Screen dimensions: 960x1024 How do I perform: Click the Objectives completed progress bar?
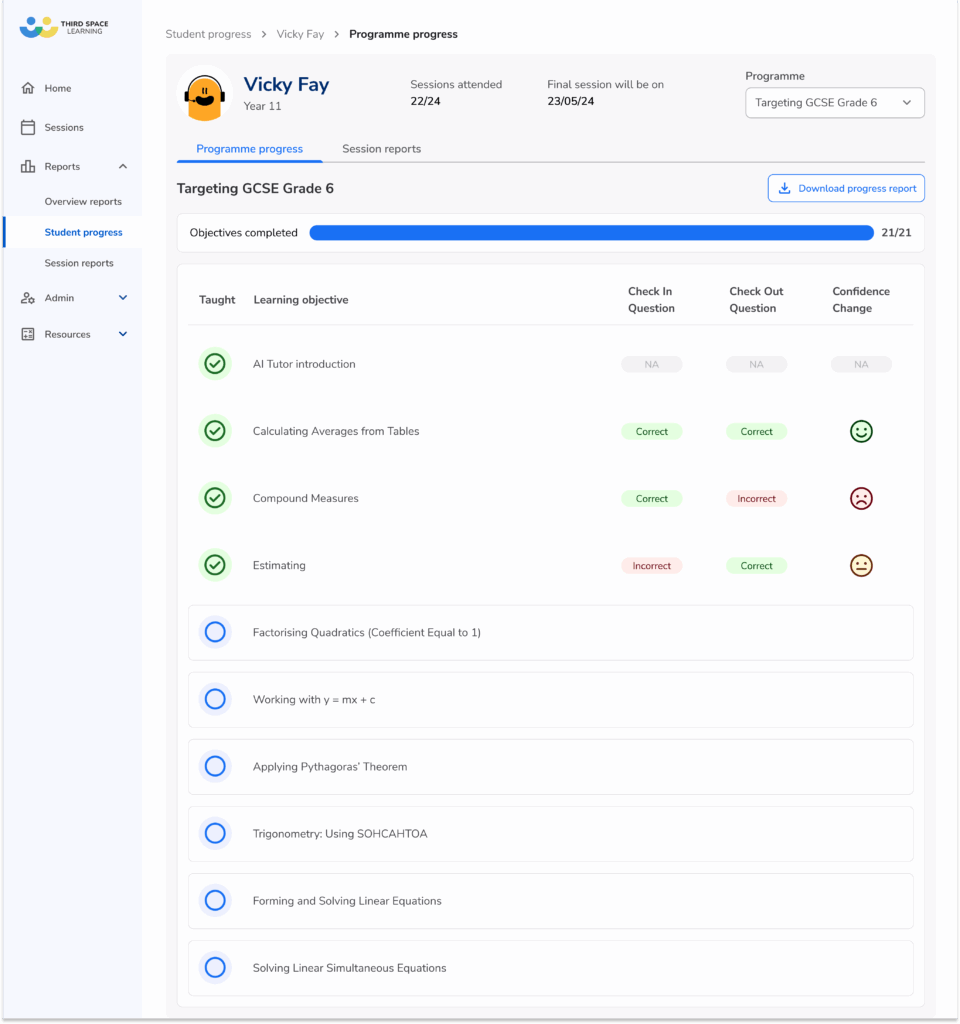591,233
